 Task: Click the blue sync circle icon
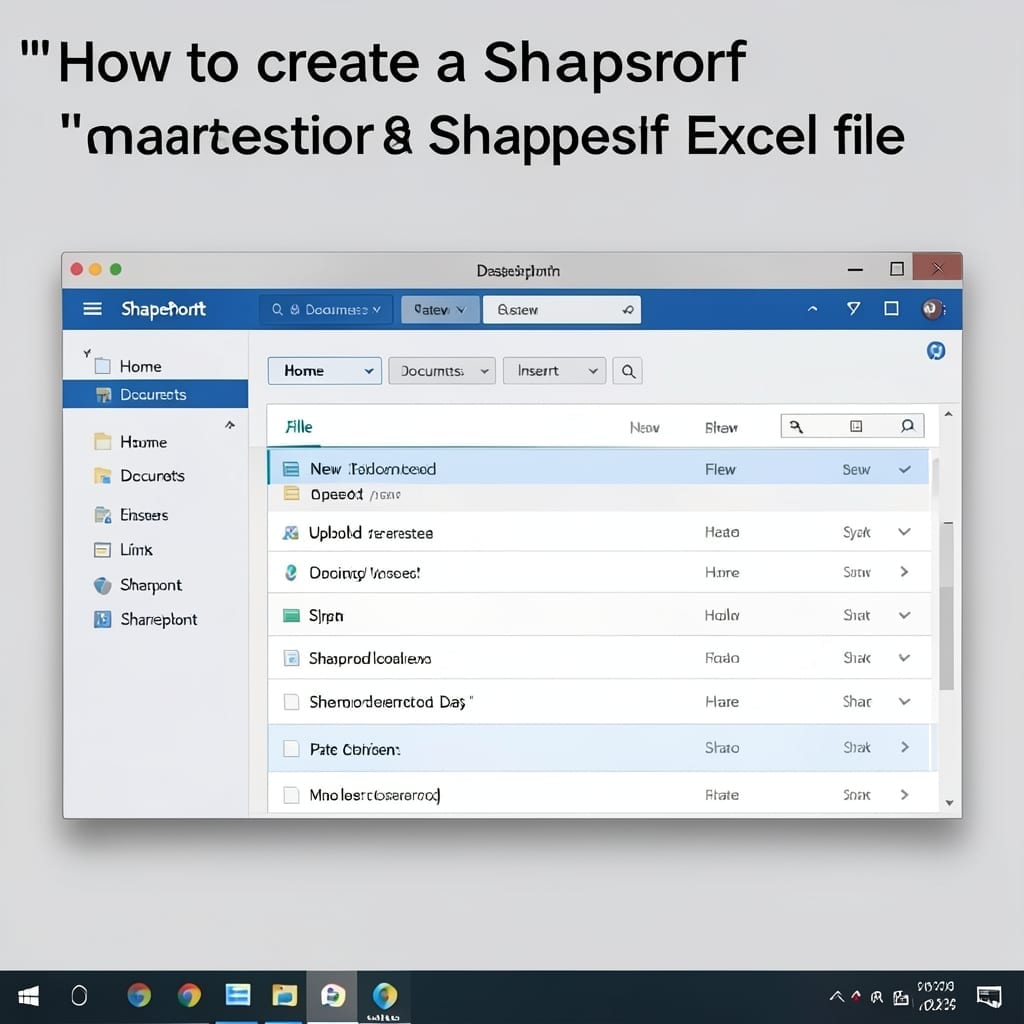coord(936,351)
